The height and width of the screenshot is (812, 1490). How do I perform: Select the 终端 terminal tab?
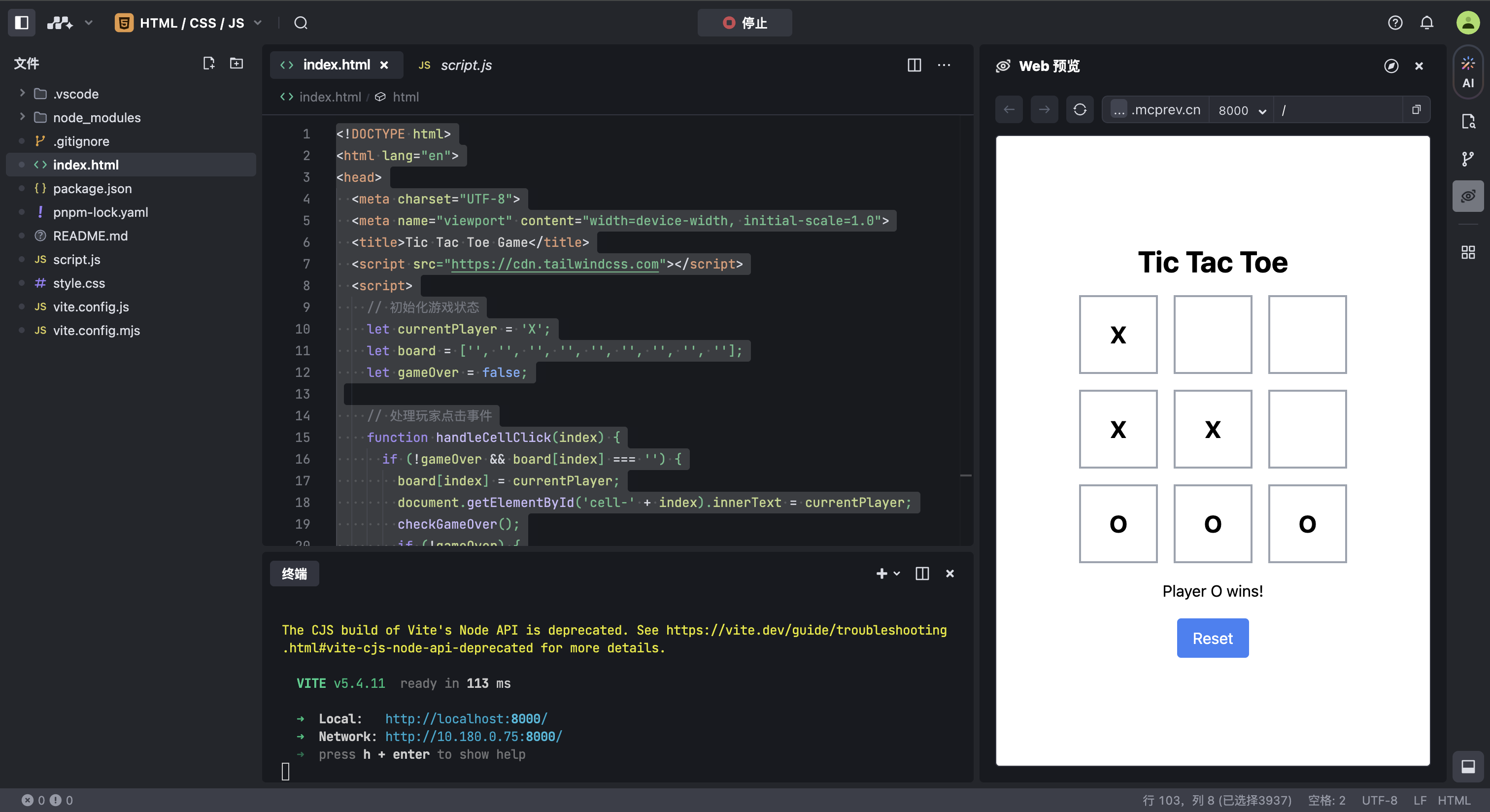point(294,573)
